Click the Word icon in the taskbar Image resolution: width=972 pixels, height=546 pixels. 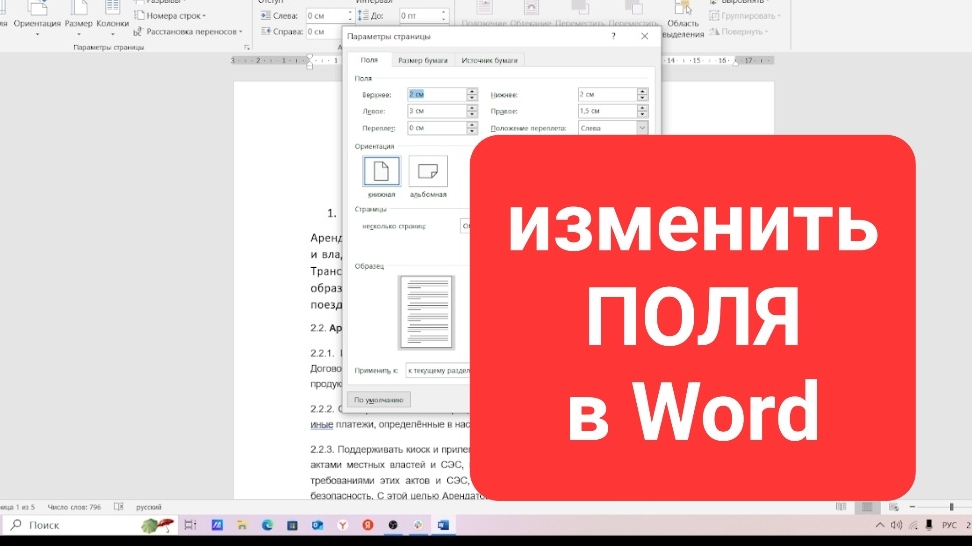[443, 525]
